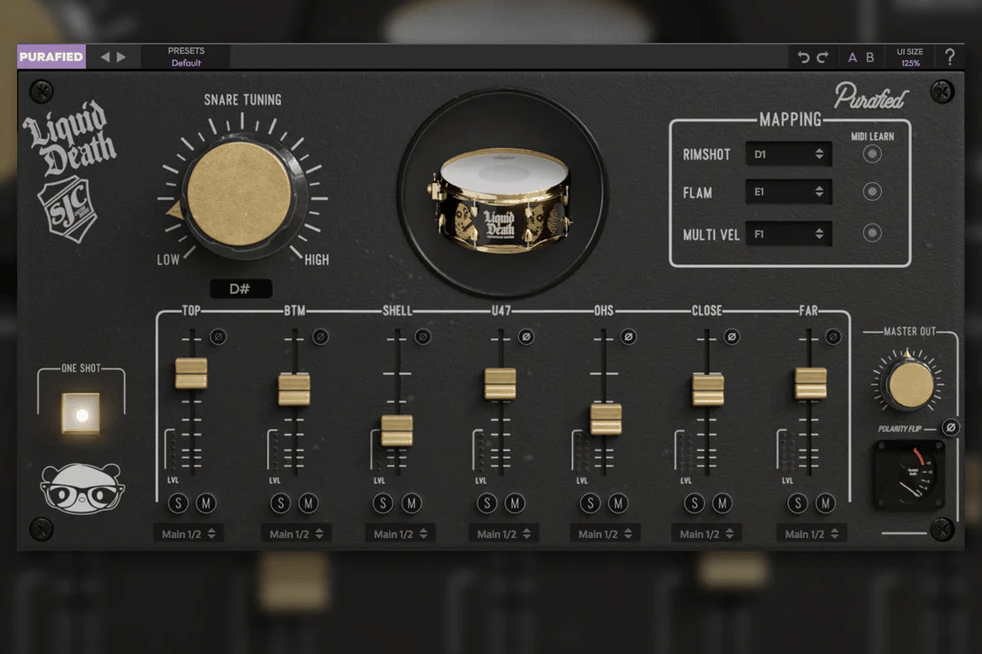Mute the U47 channel
The height and width of the screenshot is (654, 982).
(x=515, y=503)
